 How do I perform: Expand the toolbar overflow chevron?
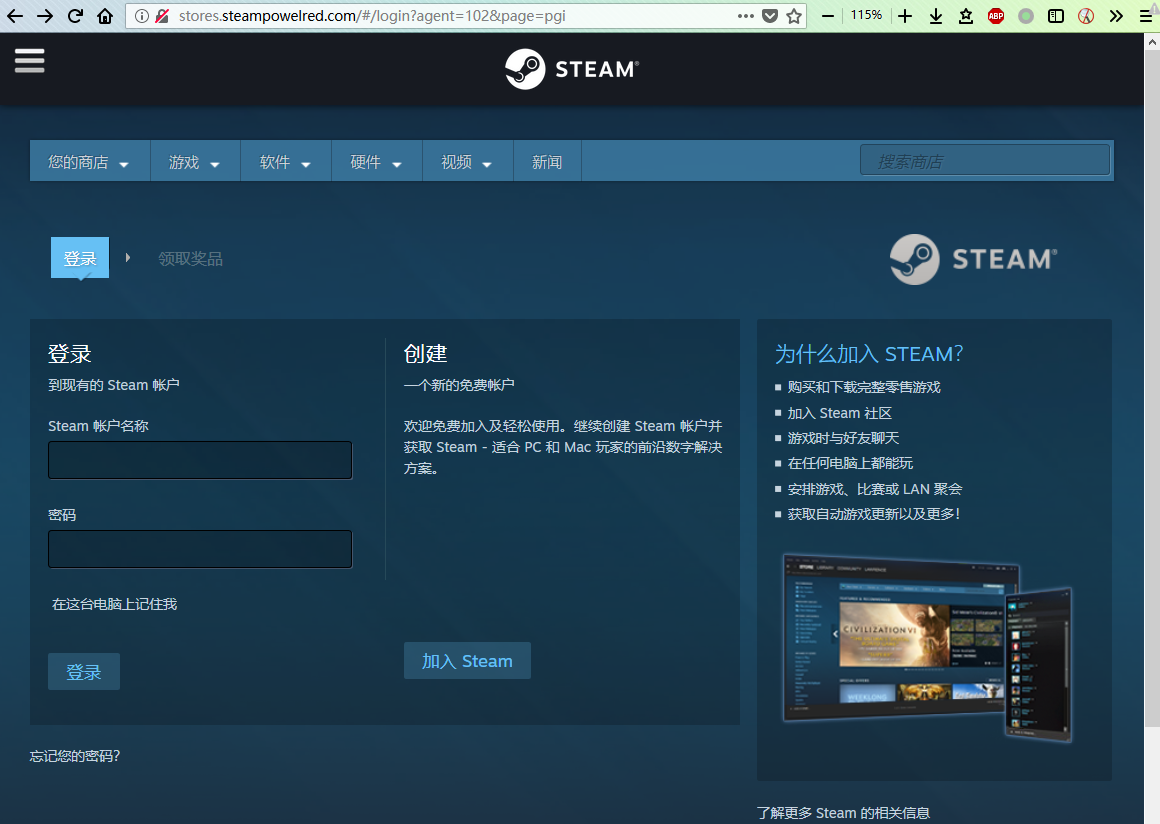point(1116,16)
